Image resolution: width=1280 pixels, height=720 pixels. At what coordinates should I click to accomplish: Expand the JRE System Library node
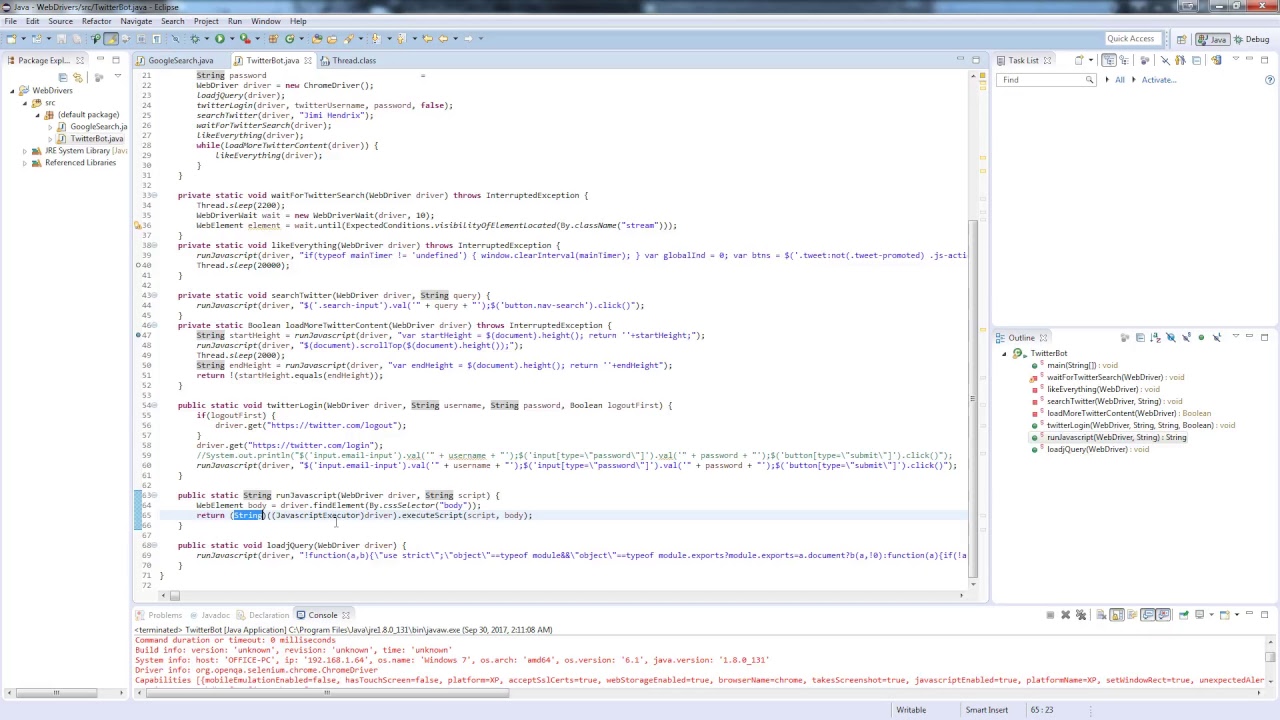tap(25, 150)
